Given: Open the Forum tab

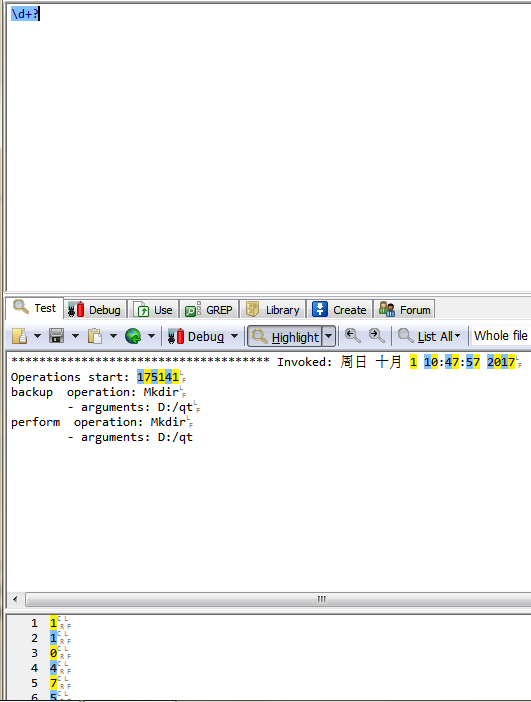Looking at the screenshot, I should pyautogui.click(x=404, y=309).
